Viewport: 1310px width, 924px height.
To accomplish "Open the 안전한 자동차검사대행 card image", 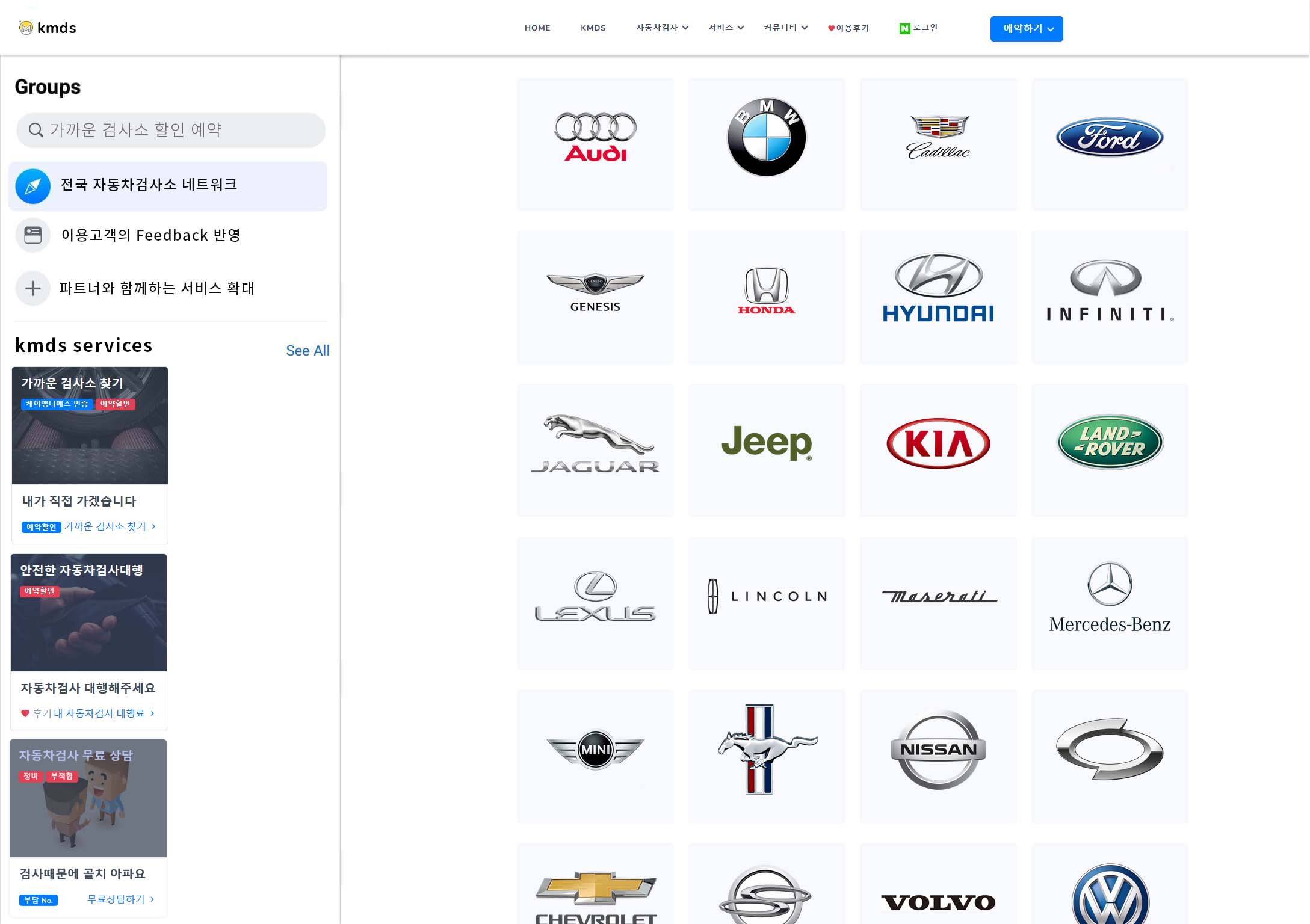I will tap(88, 612).
